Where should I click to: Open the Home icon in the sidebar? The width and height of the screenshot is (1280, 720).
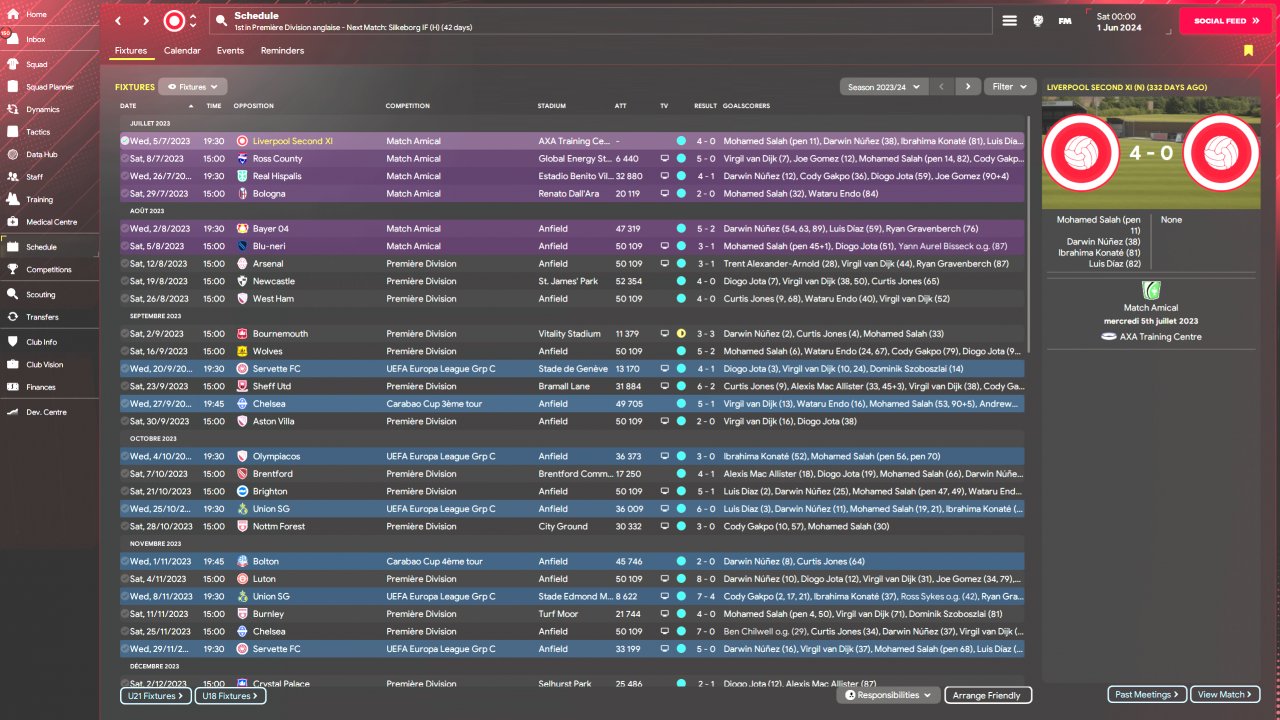pyautogui.click(x=12, y=14)
